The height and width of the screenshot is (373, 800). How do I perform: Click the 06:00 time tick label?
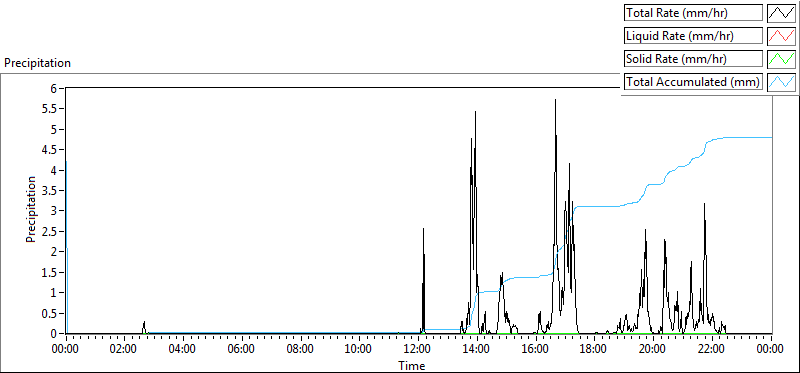[x=241, y=350]
